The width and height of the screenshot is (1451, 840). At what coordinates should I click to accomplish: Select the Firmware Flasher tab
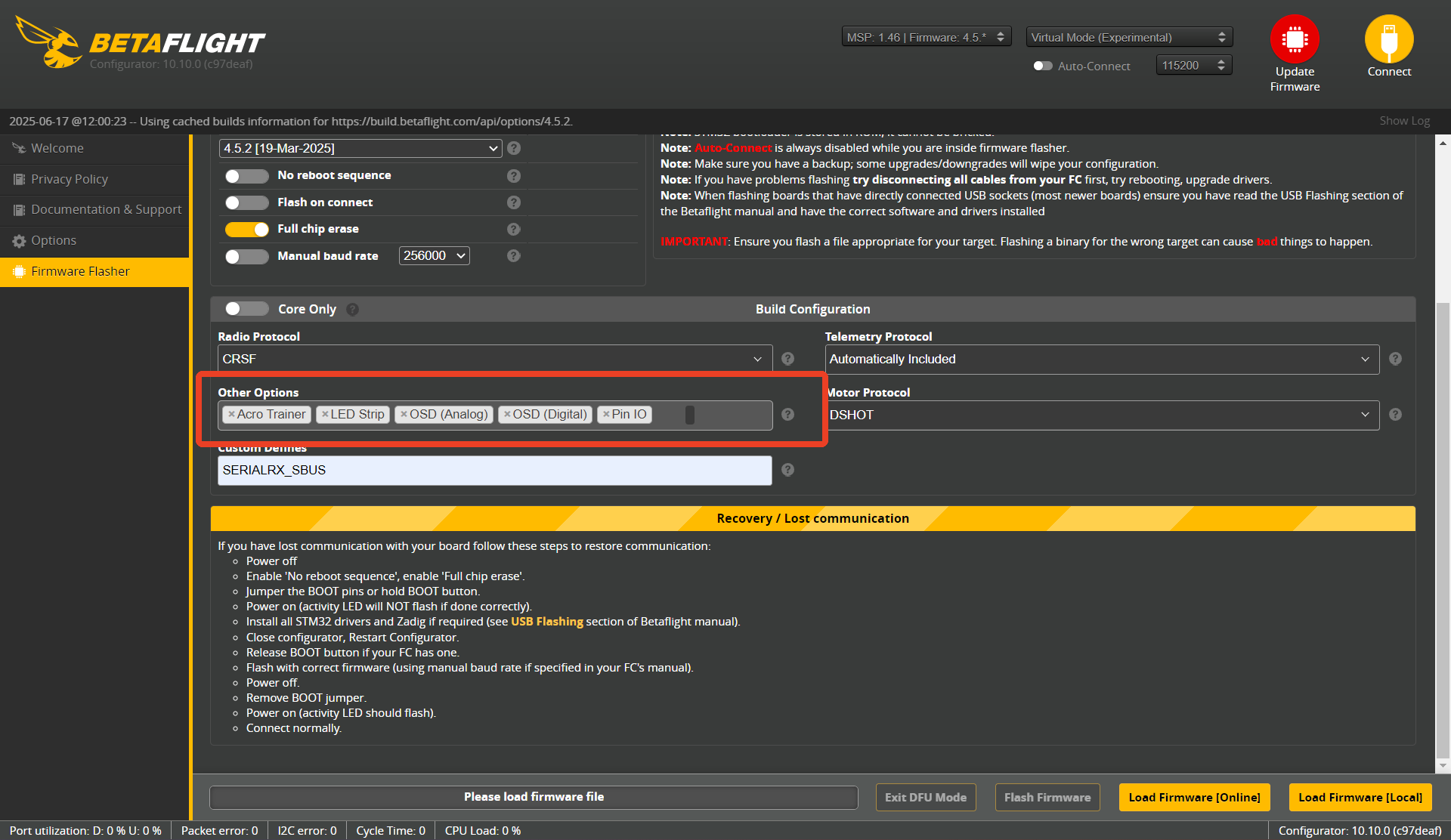[x=94, y=271]
